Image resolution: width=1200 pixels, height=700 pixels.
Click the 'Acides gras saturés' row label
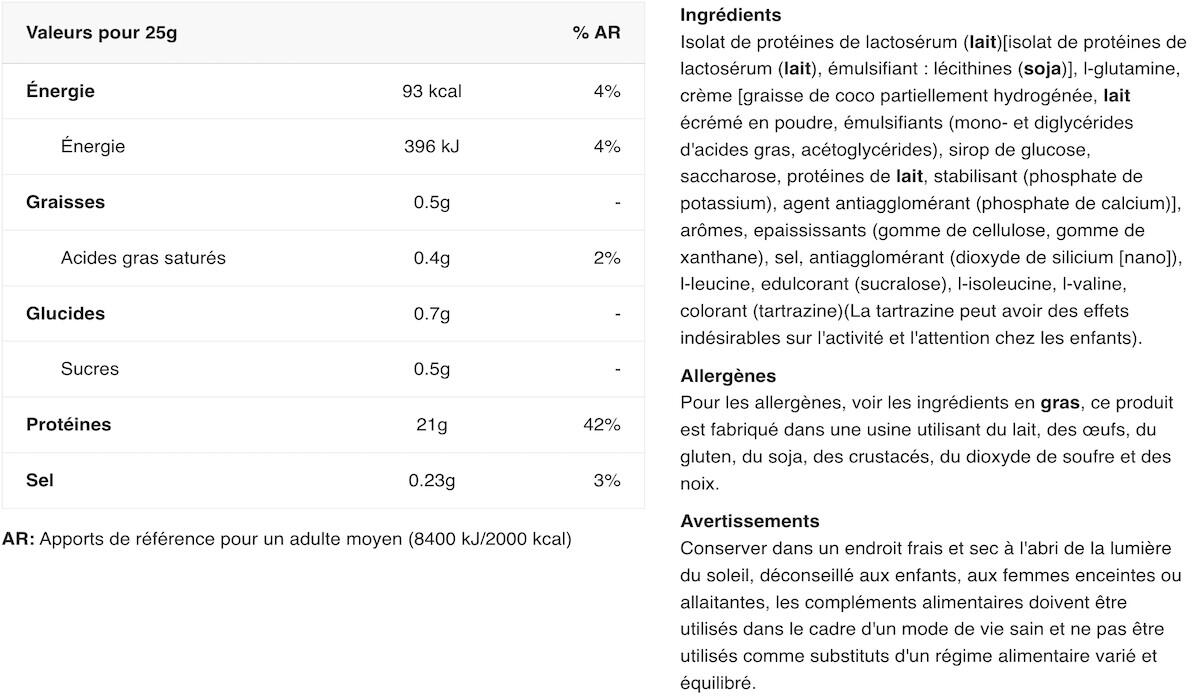[x=143, y=258]
